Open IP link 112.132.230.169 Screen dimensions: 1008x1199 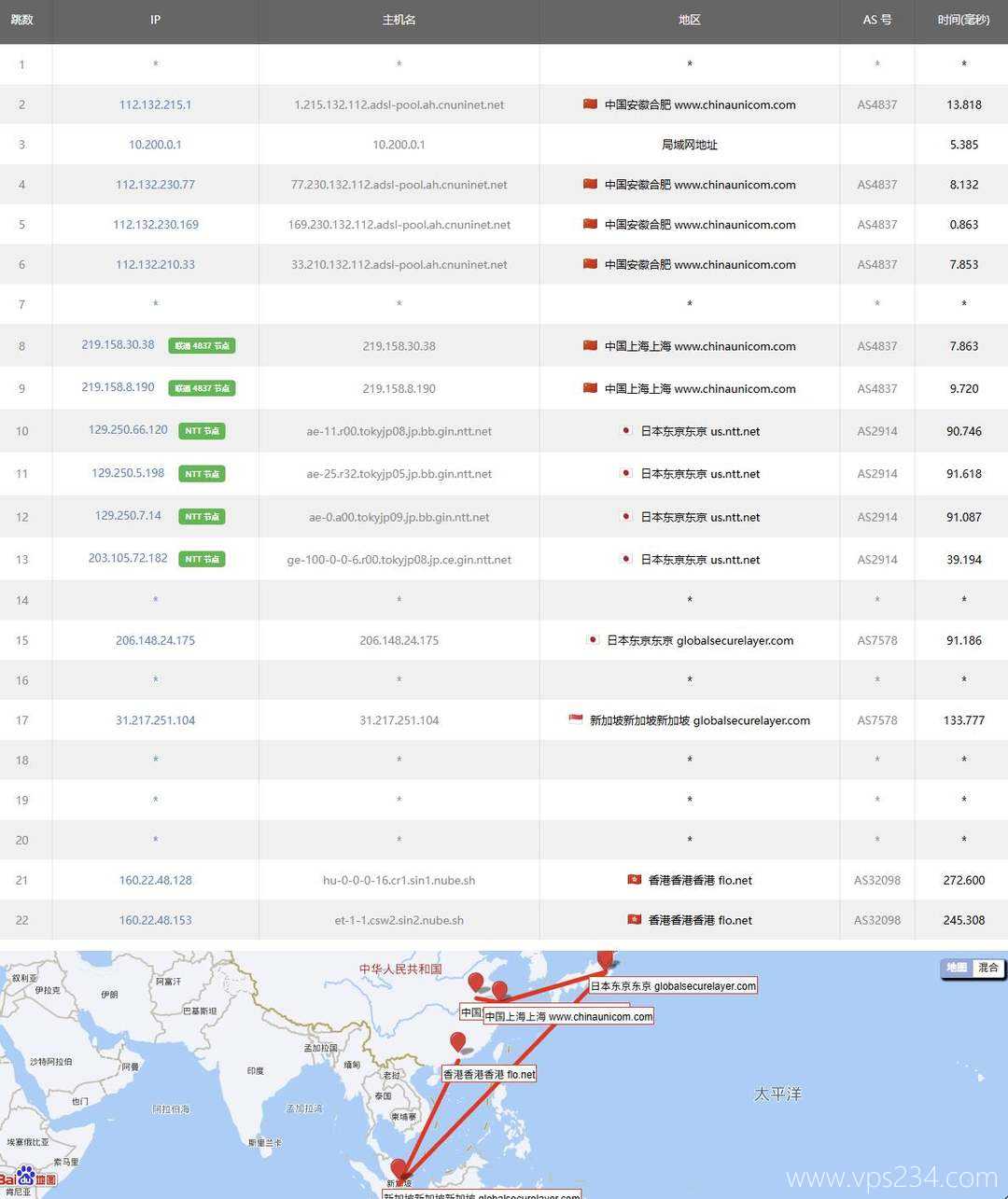(x=155, y=225)
